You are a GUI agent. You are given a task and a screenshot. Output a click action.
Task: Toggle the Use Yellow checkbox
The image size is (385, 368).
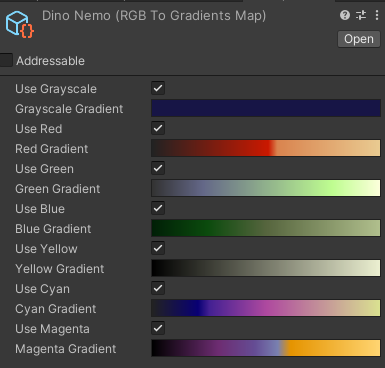click(158, 248)
